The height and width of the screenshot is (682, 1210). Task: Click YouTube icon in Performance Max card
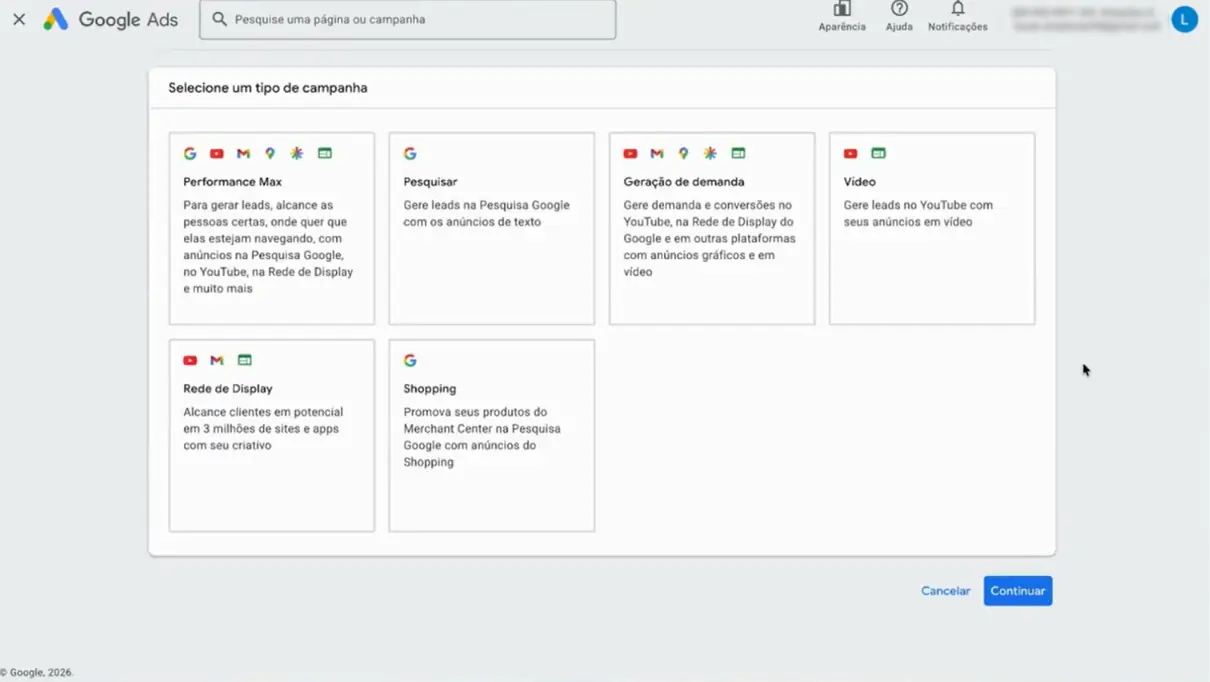pos(217,153)
